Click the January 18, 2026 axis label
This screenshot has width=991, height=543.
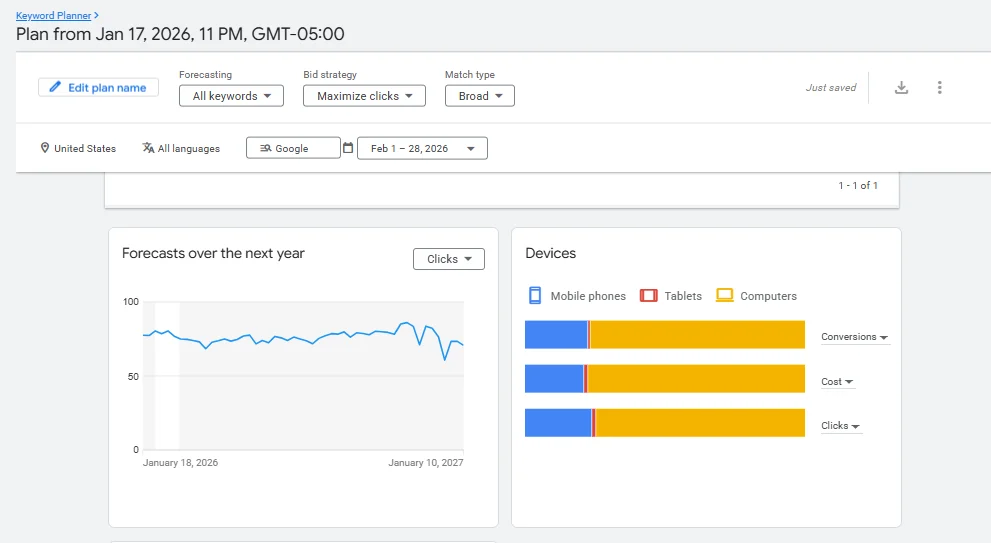coord(180,463)
